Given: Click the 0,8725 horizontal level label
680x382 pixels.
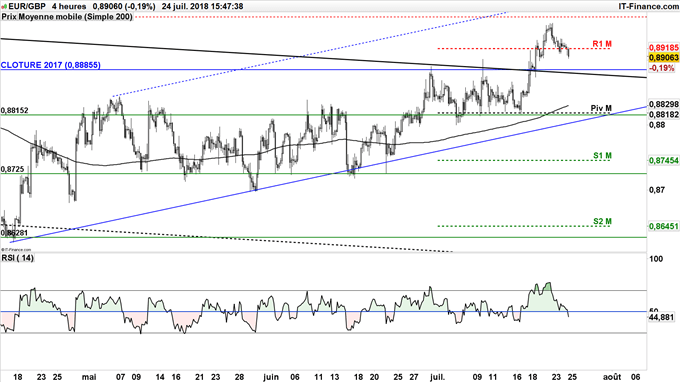Looking at the screenshot, I should pyautogui.click(x=12, y=169).
